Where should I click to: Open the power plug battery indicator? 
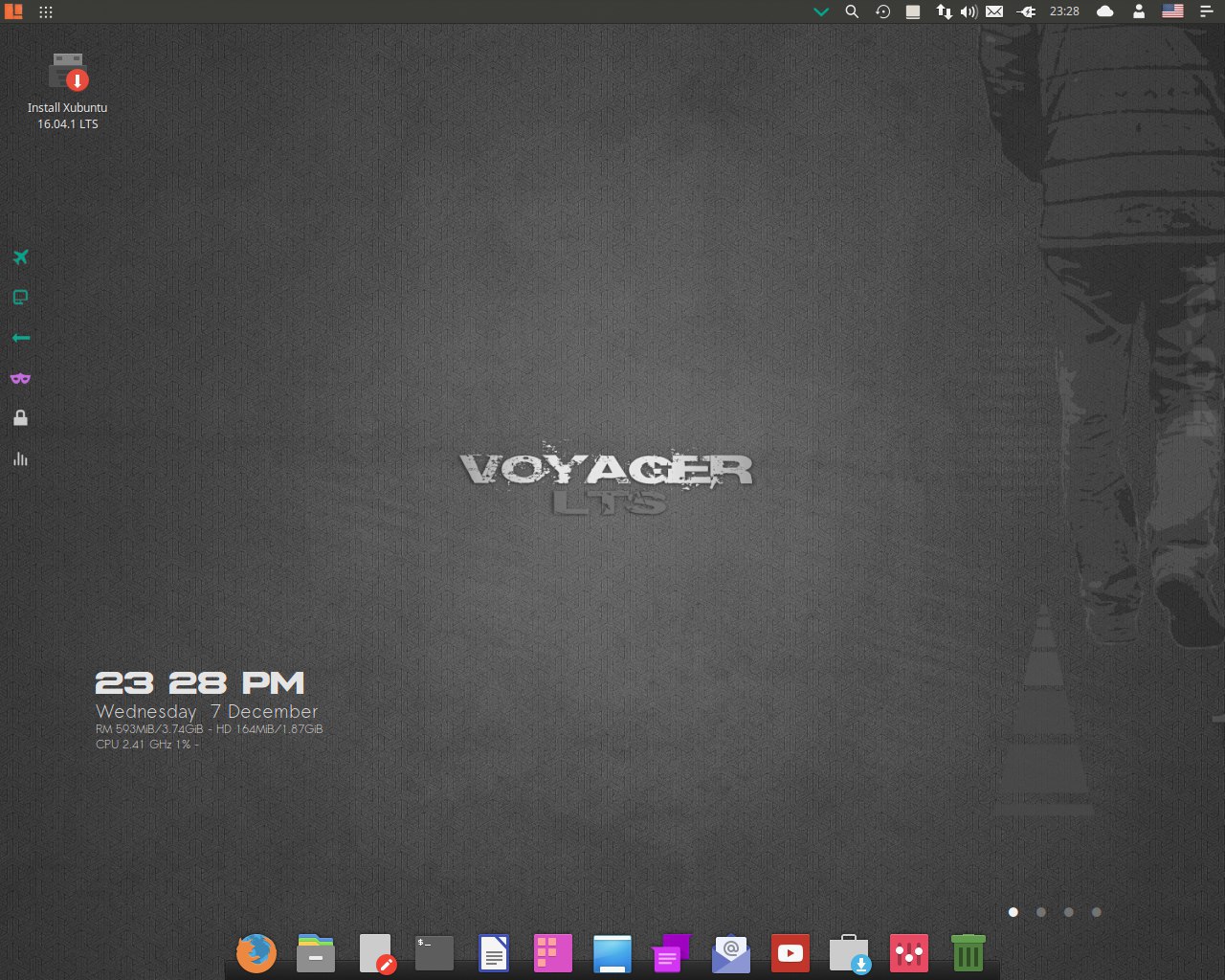[1027, 11]
